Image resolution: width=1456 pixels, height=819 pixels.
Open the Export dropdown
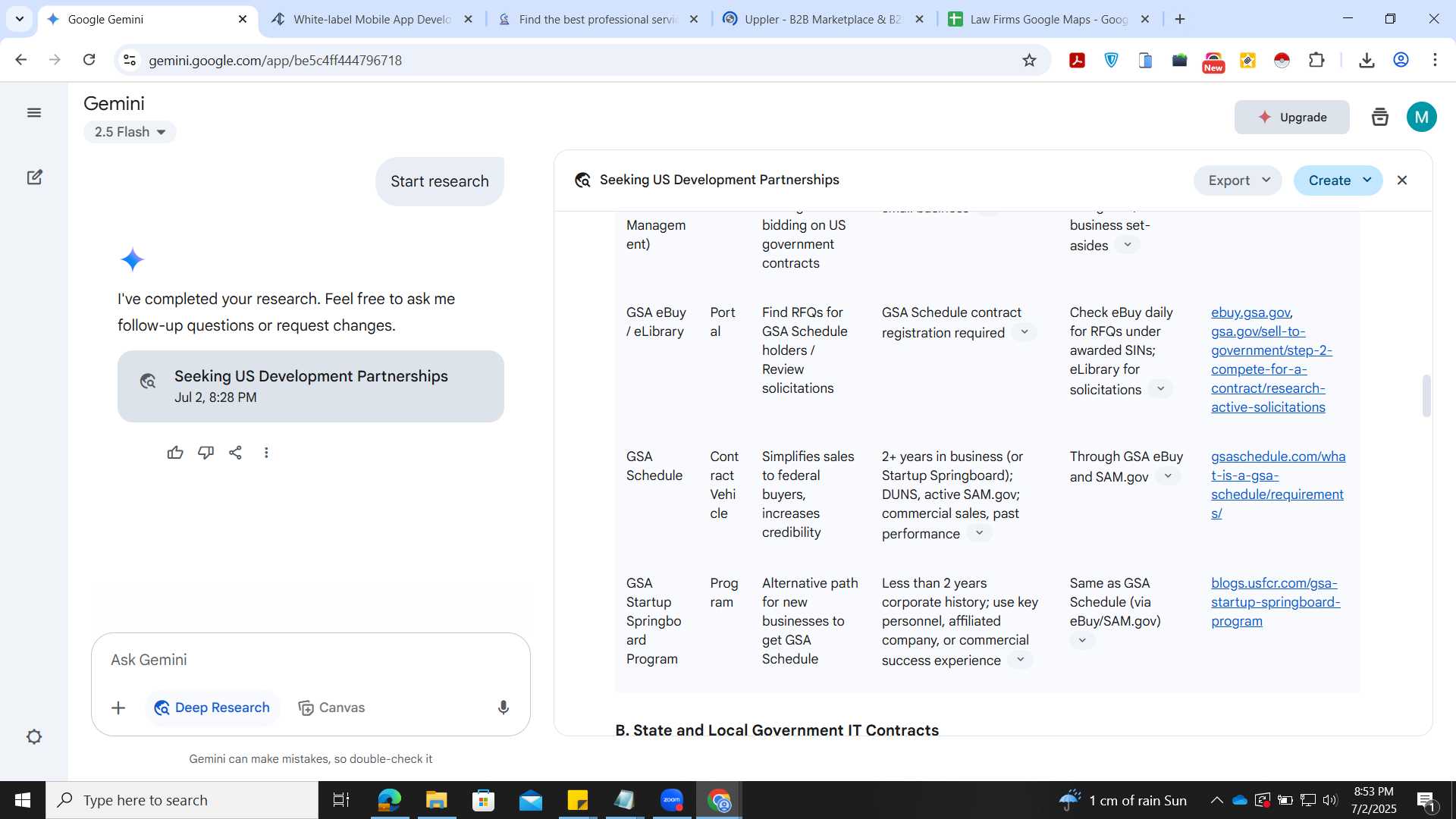point(1238,180)
